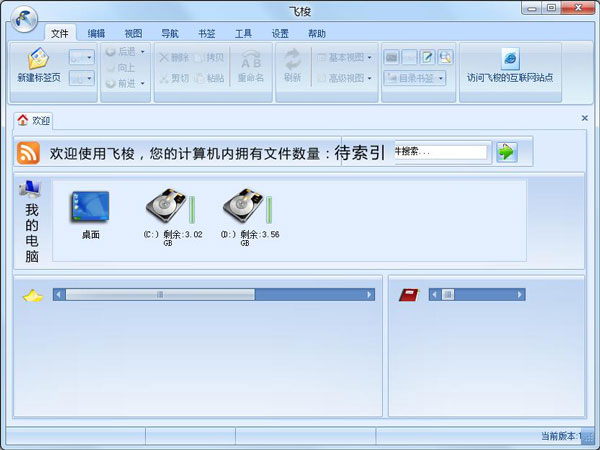This screenshot has width=600, height=450.
Task: Click the 重命名 rename icon
Action: [x=251, y=60]
